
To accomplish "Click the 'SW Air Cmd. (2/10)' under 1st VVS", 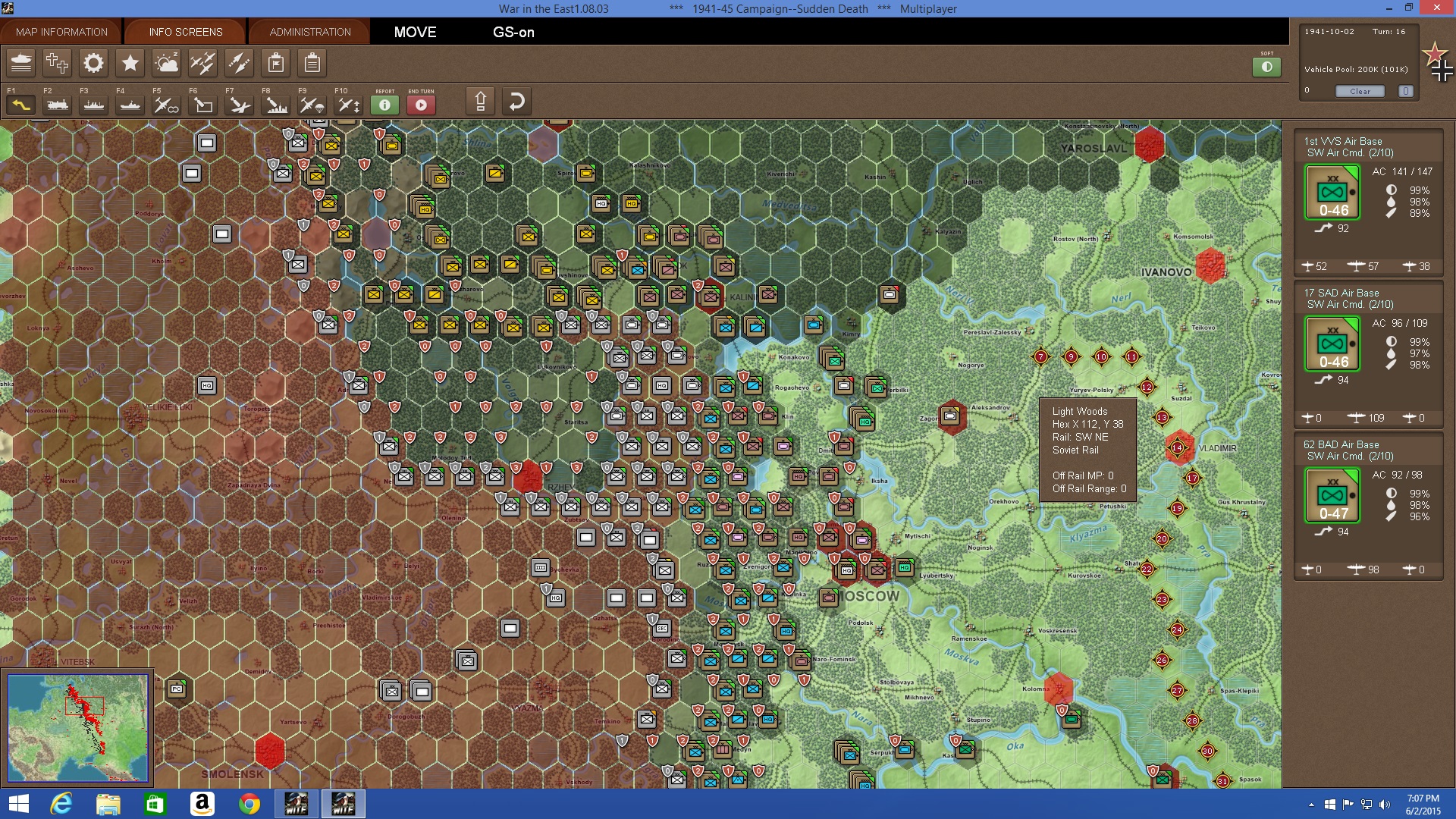I will pyautogui.click(x=1350, y=152).
